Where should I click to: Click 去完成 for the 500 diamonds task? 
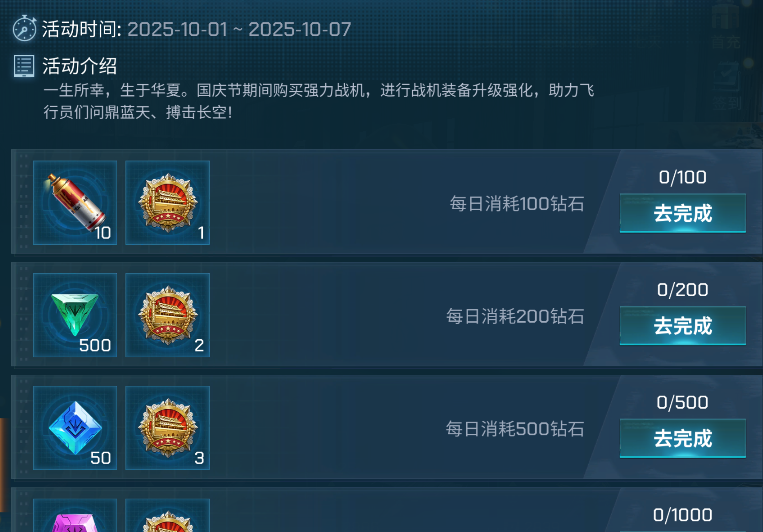683,439
